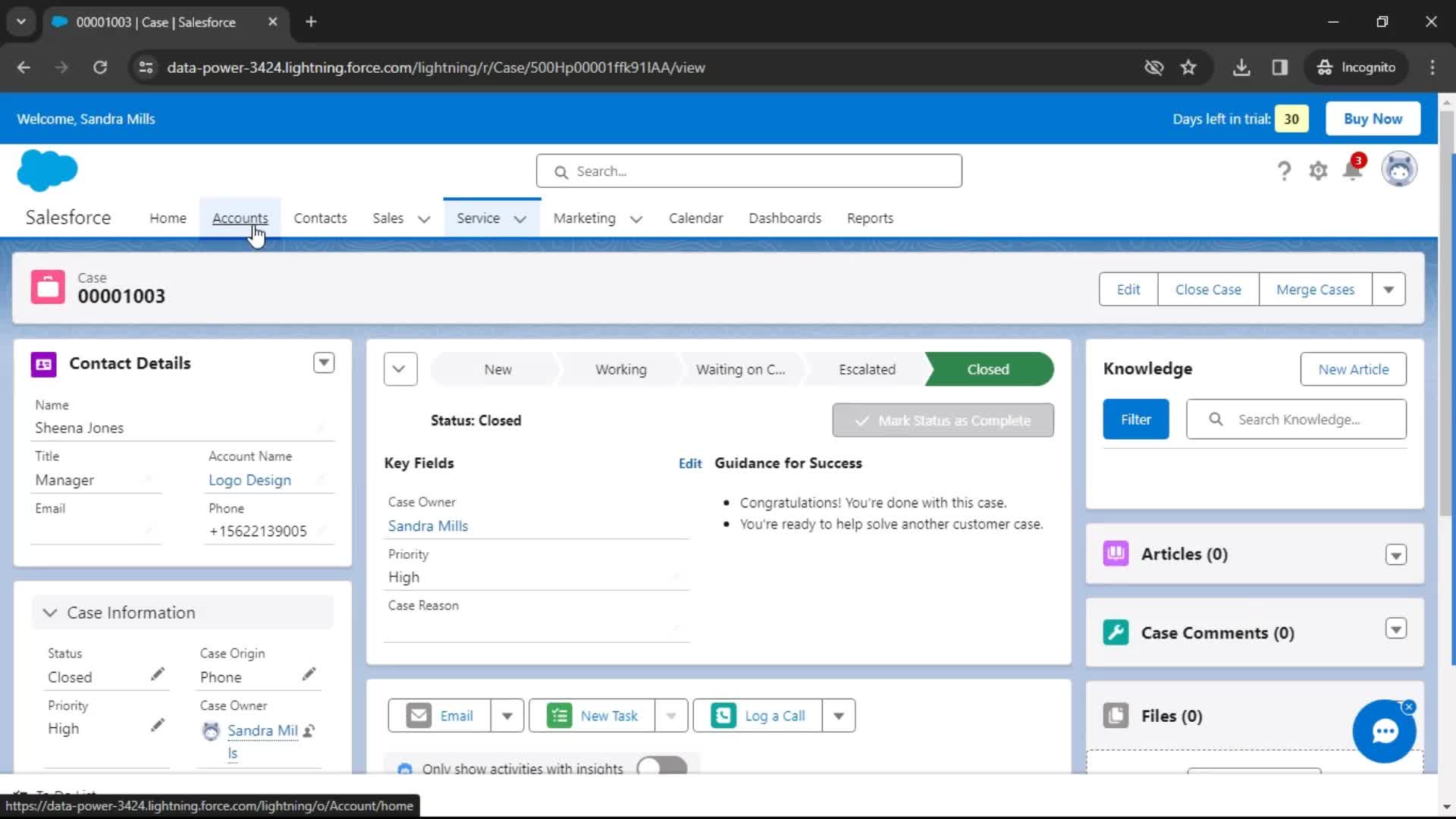Viewport: 1456px width, 819px height.
Task: Open the Setup gear icon
Action: [1318, 171]
